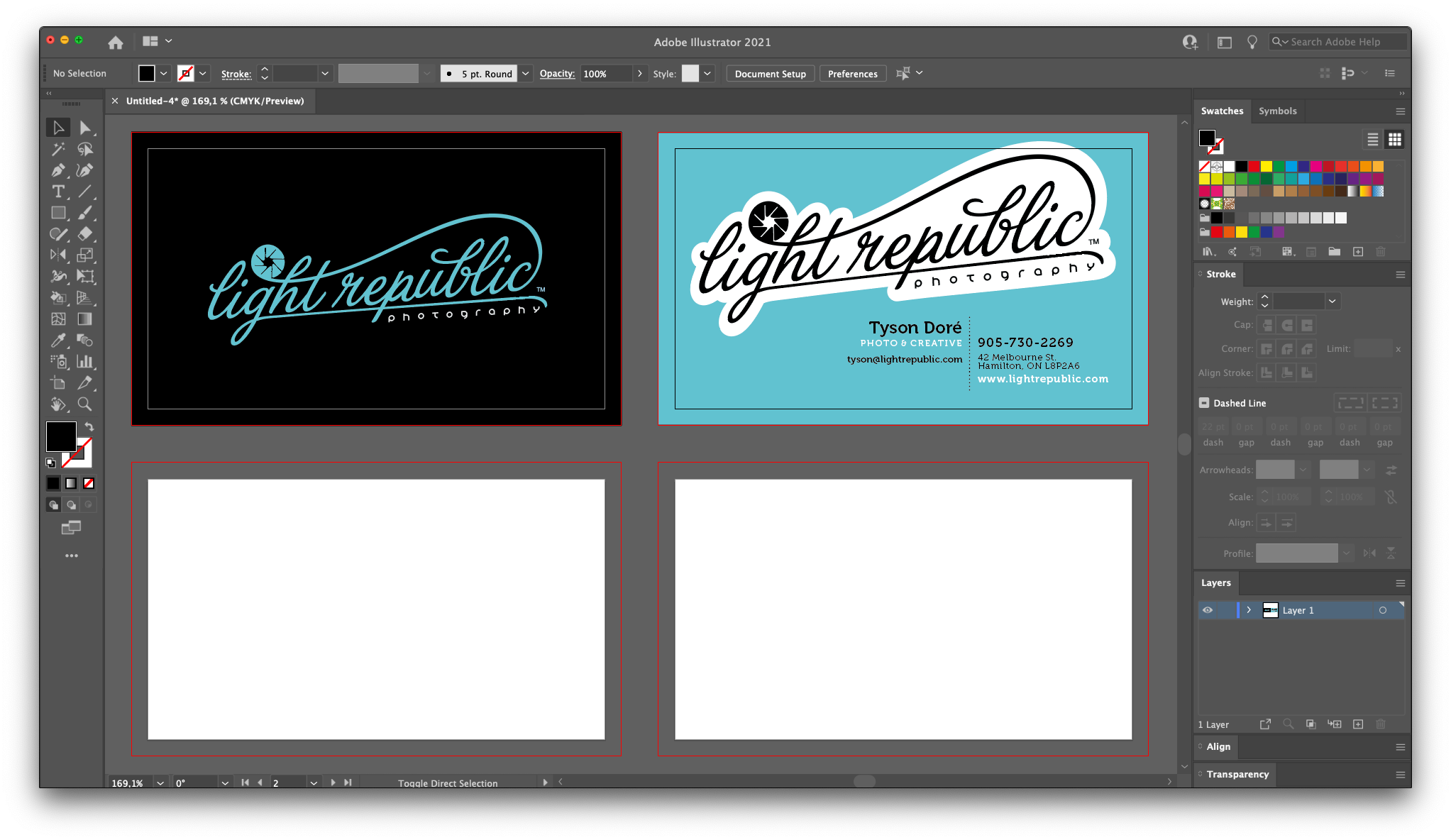This screenshot has height=840, width=1451.
Task: Select the Direct Selection tool
Action: [x=84, y=128]
